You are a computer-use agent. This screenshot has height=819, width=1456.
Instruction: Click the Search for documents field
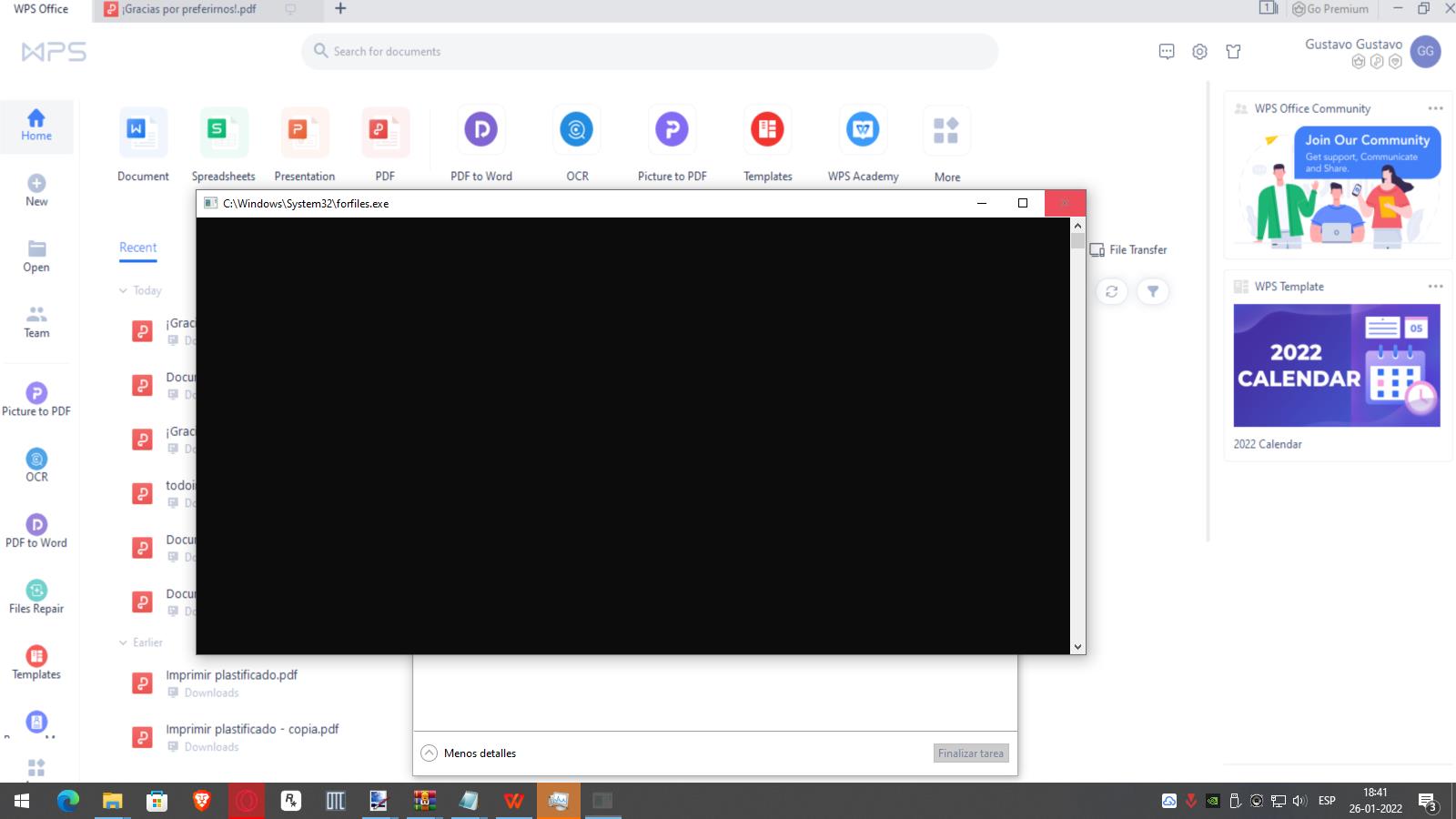(650, 52)
